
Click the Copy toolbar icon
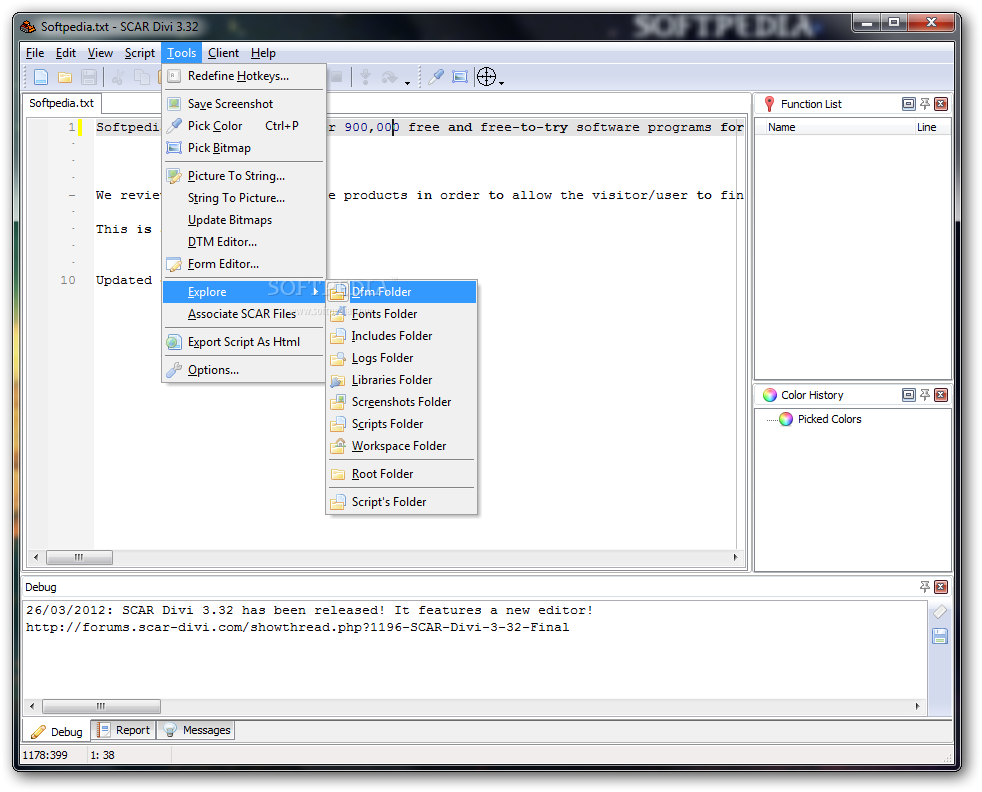click(x=142, y=77)
